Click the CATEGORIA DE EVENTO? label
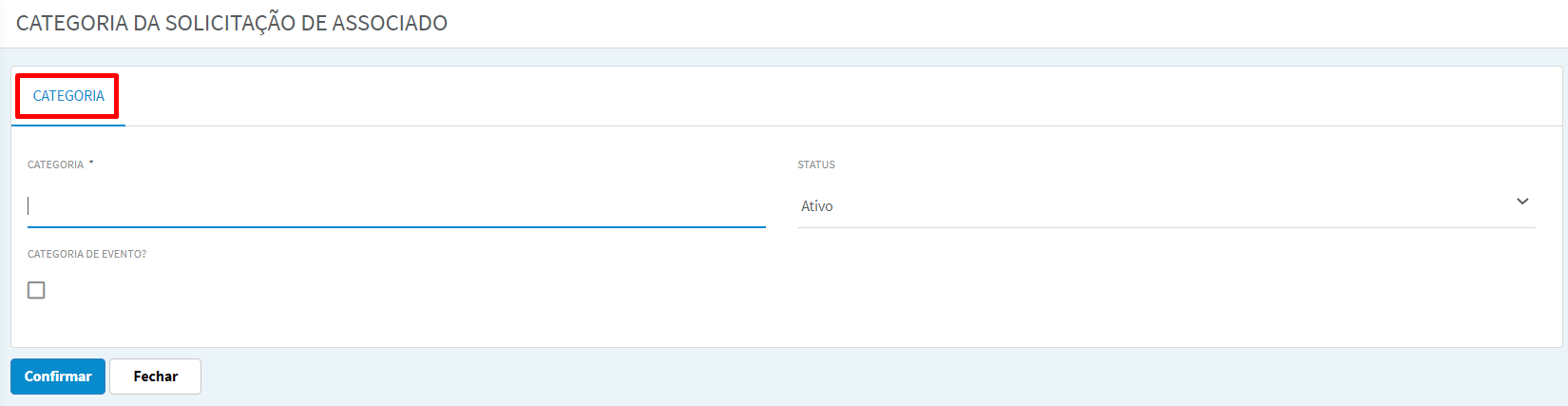The image size is (1568, 406). [86, 254]
